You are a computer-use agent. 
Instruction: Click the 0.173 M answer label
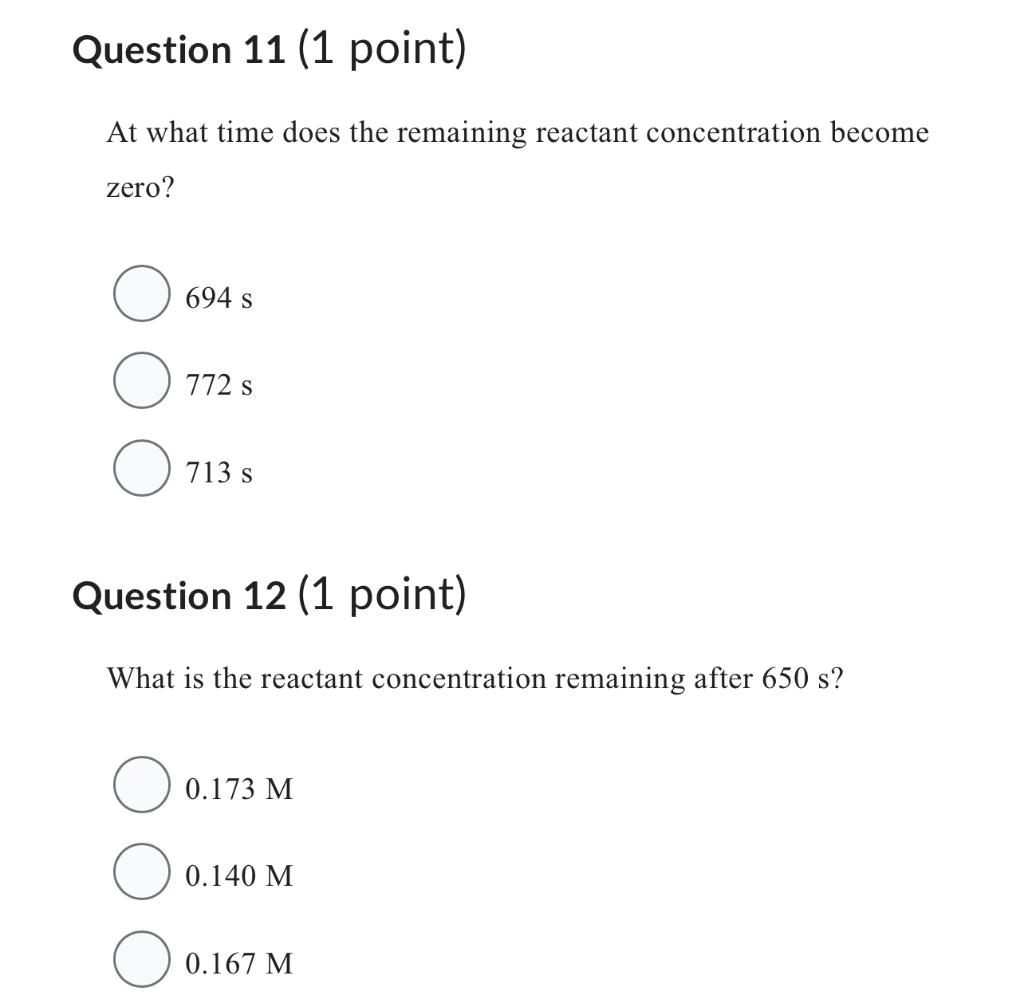[238, 790]
